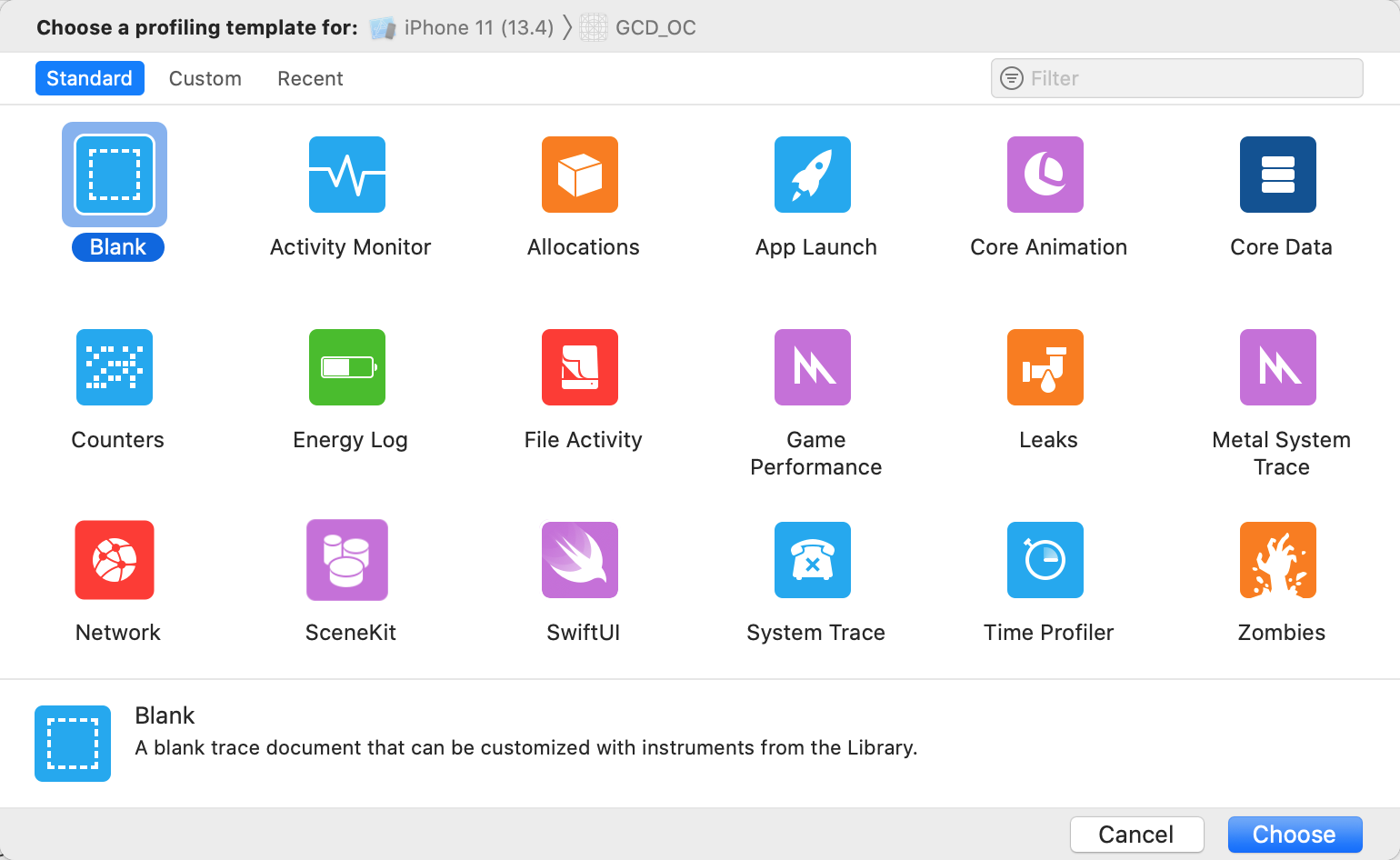Screen dimensions: 1400x860
Task: Select the System Trace phone icon
Action: point(813,560)
